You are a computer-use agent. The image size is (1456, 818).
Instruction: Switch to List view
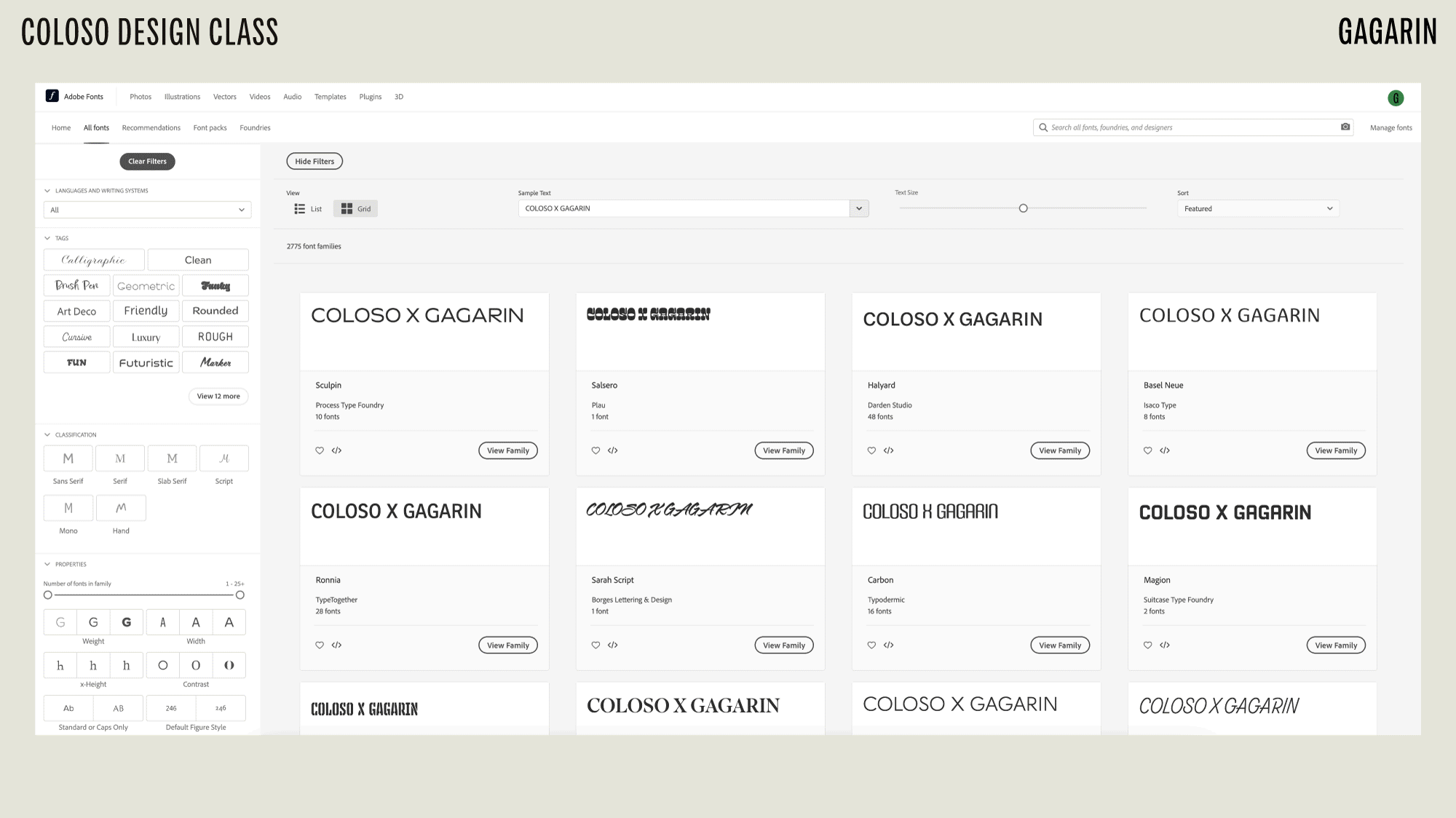point(308,209)
